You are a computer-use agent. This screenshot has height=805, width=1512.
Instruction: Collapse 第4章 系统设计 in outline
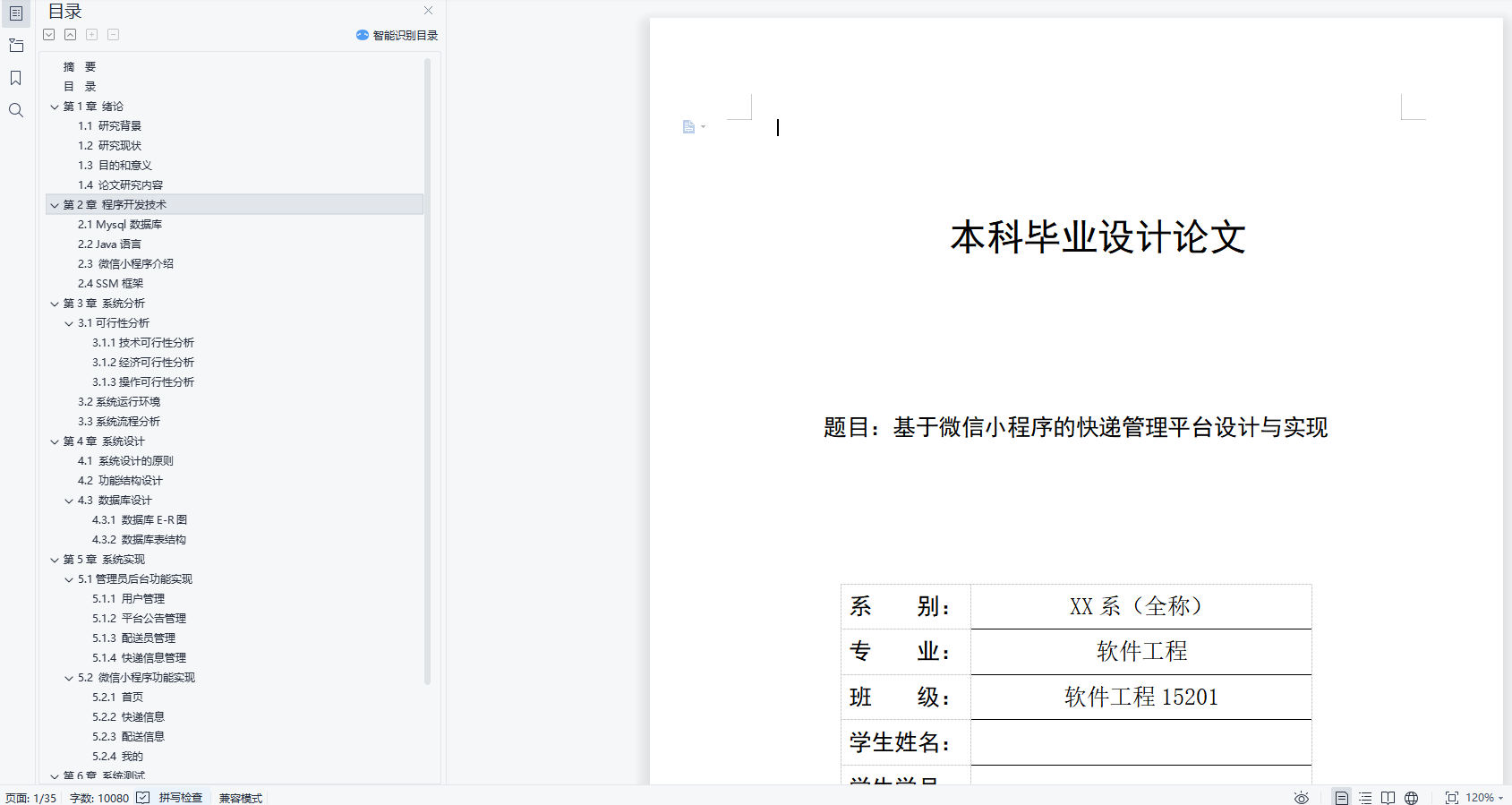coord(55,441)
